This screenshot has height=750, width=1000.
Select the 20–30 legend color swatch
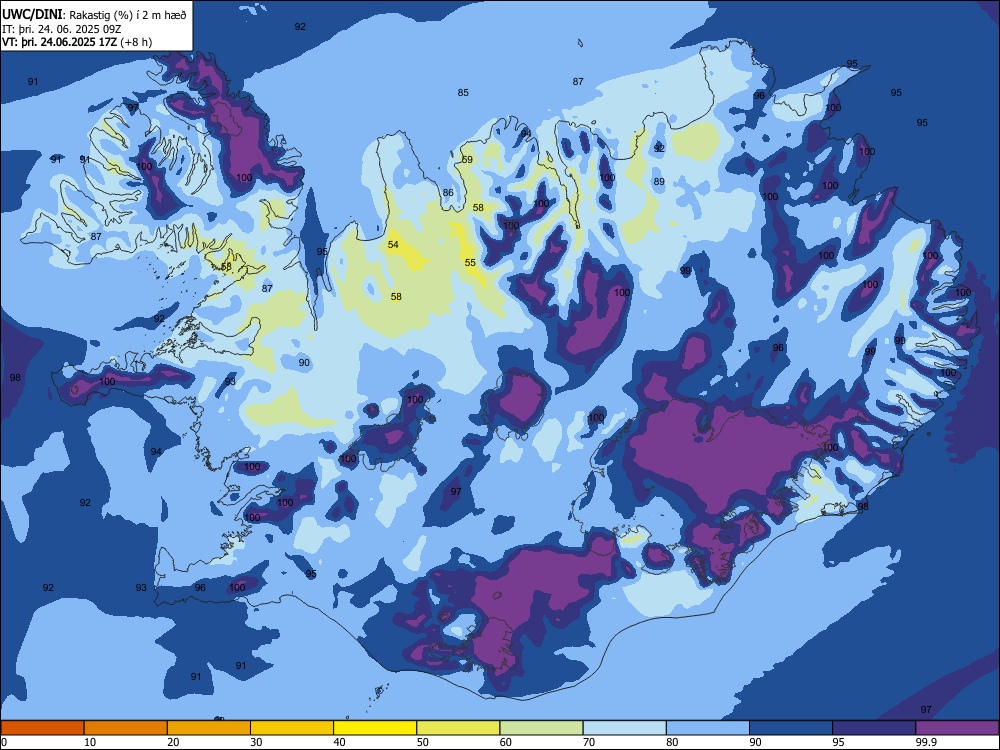[x=209, y=728]
